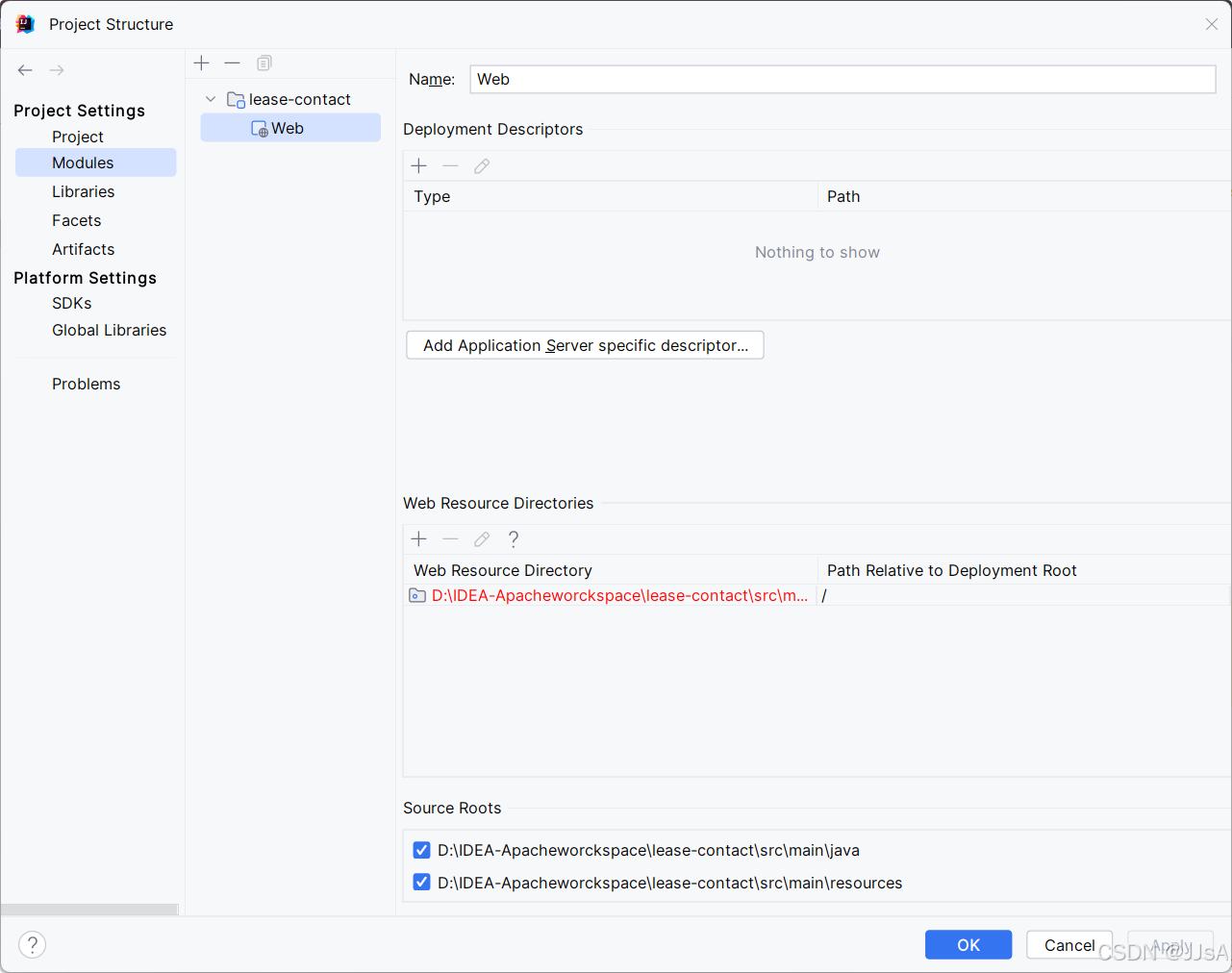The height and width of the screenshot is (973, 1232).
Task: Open the Facets section
Action: (x=77, y=220)
